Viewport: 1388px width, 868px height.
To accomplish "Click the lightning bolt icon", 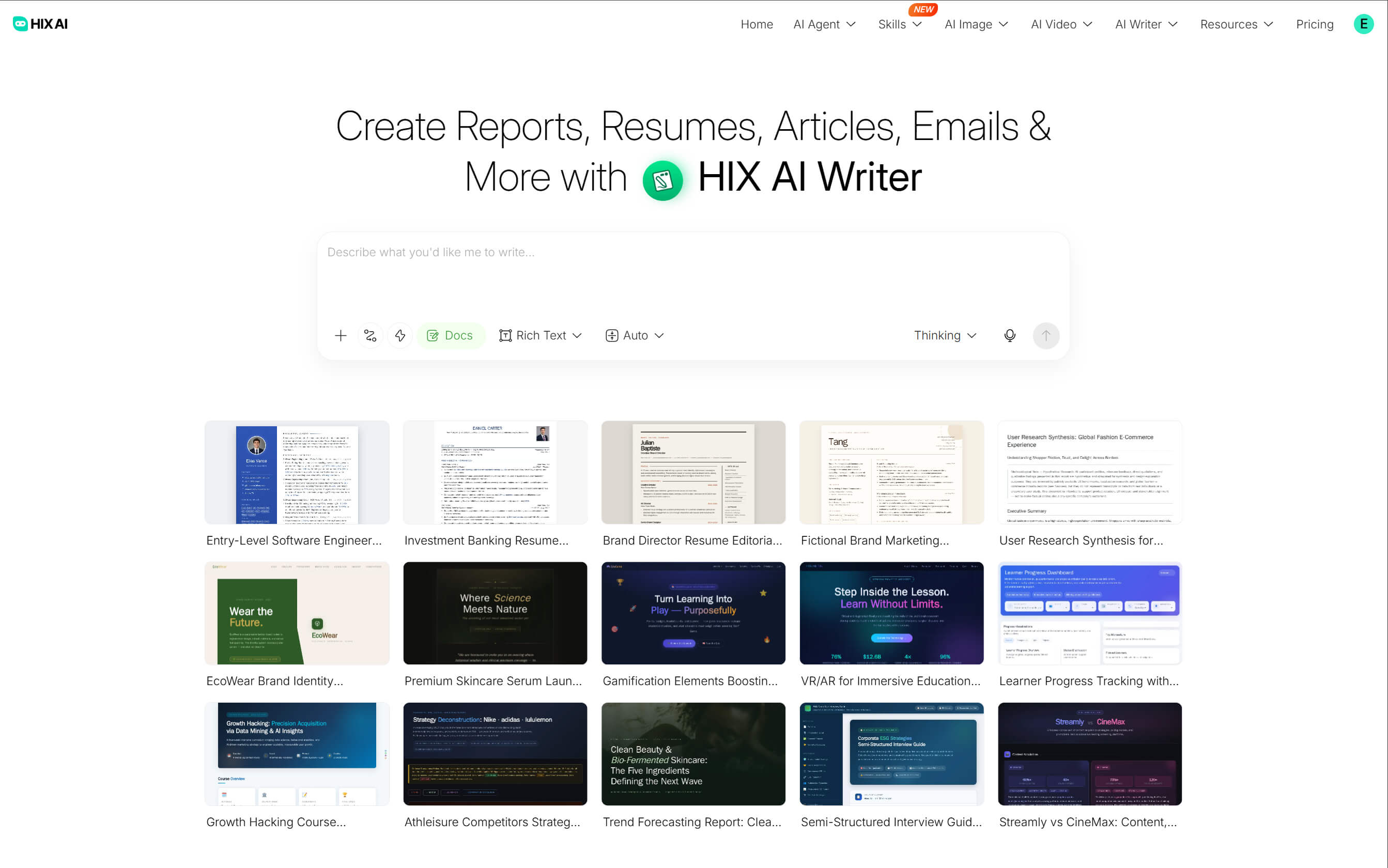I will pyautogui.click(x=400, y=335).
